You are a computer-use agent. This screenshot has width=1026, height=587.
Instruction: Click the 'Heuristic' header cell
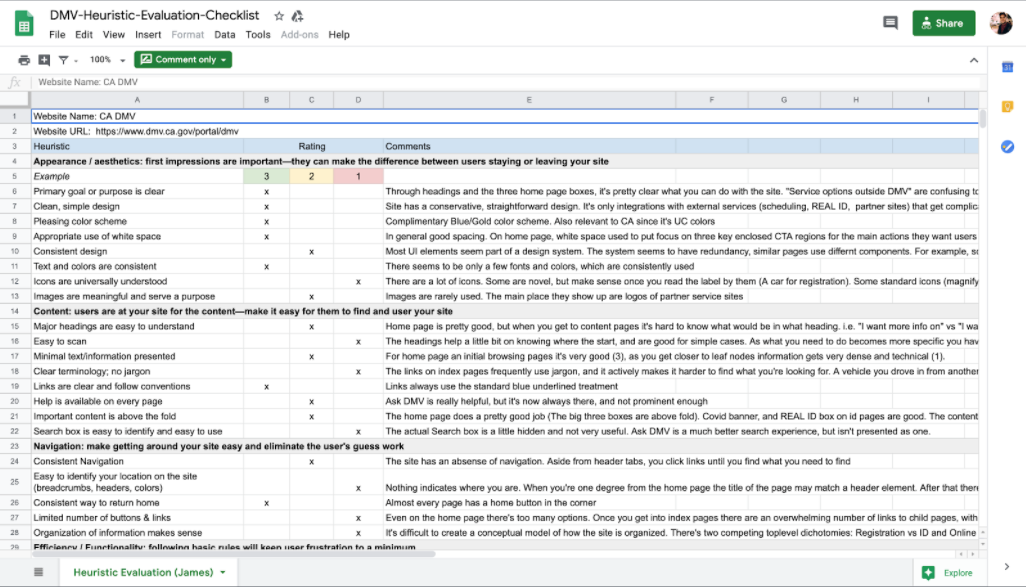[x=137, y=146]
